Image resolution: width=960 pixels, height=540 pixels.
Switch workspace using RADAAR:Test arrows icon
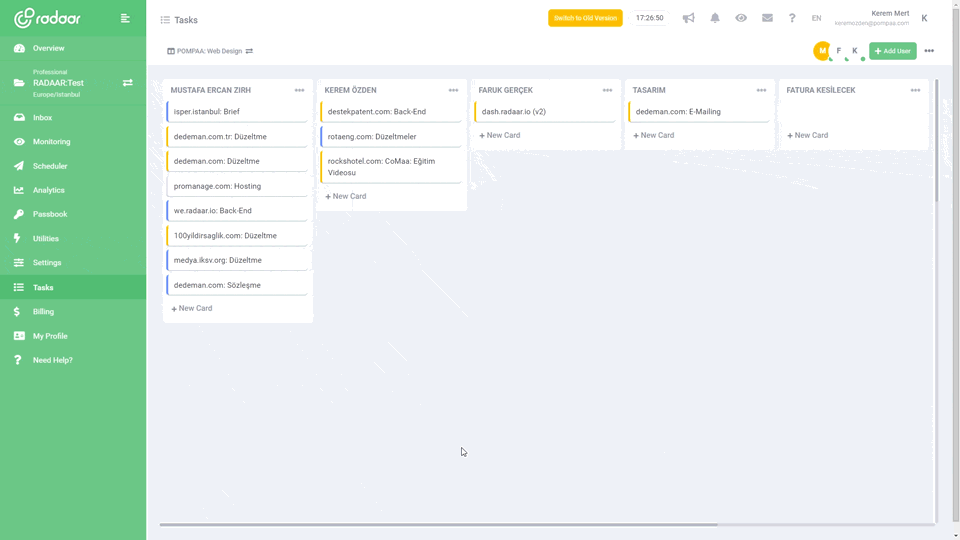pos(127,83)
